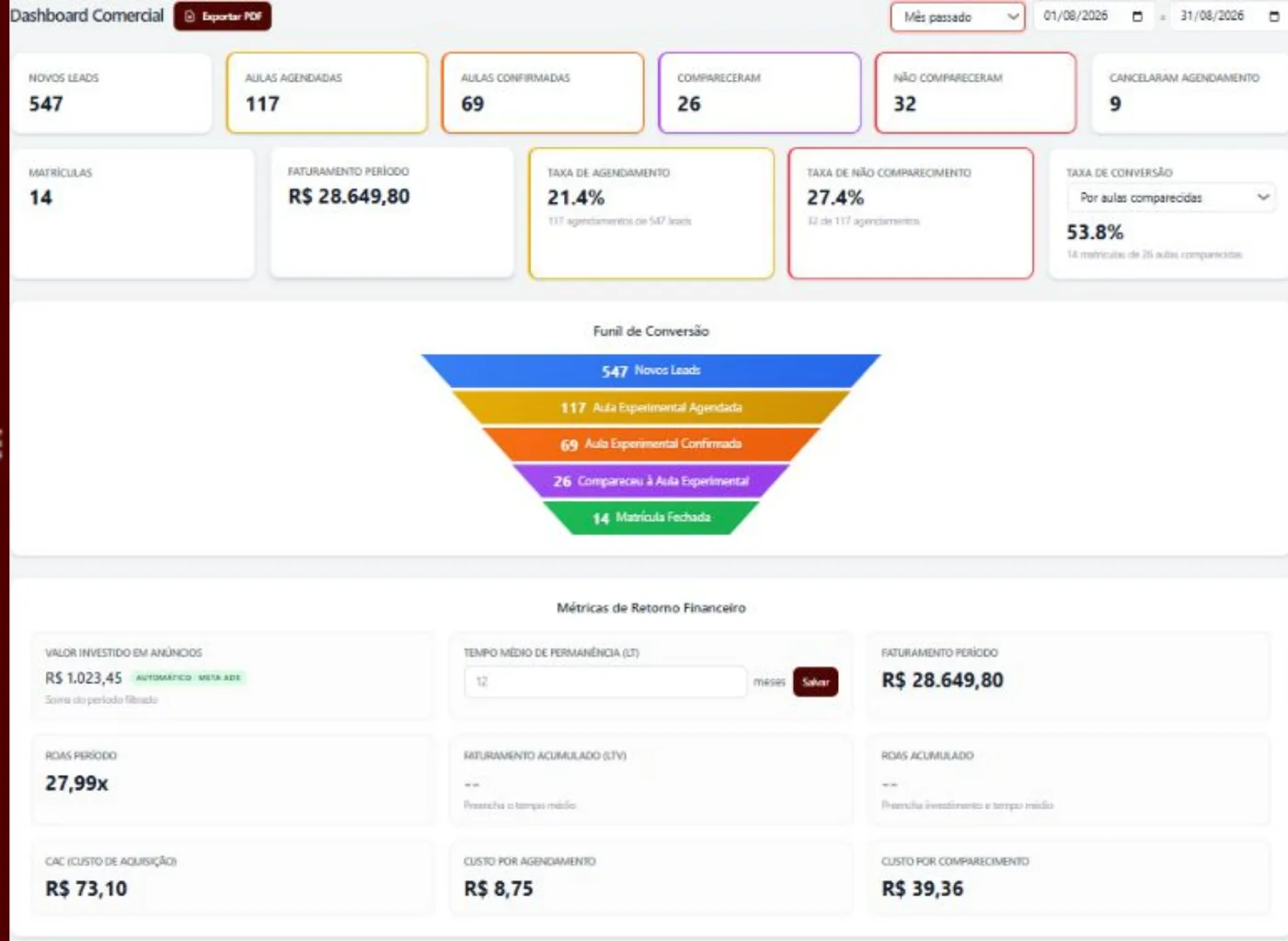Click the Métricas de Retorno Financeiro heading
Viewport: 1288px width, 941px height.
(651, 608)
